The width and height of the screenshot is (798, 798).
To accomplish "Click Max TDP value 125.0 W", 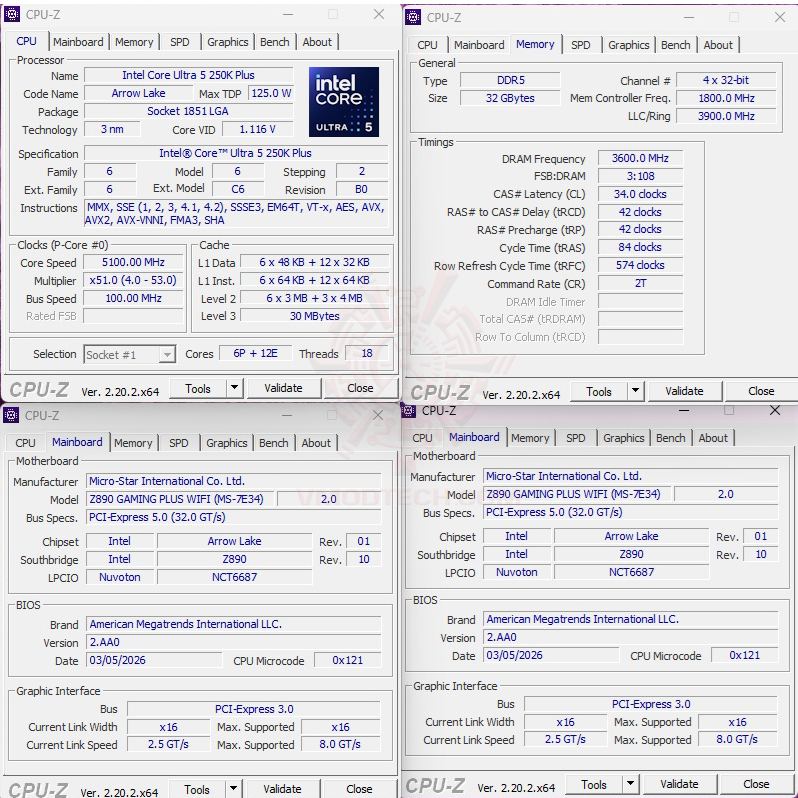I will [x=272, y=94].
